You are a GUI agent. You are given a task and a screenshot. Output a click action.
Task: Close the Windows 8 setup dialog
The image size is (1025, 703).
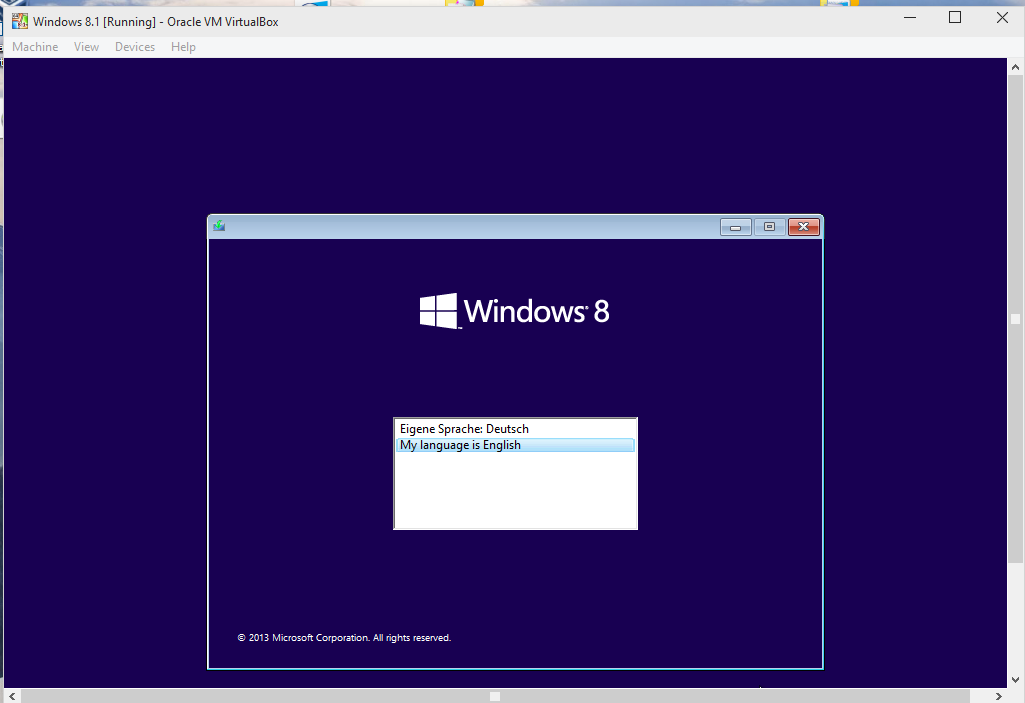(803, 227)
